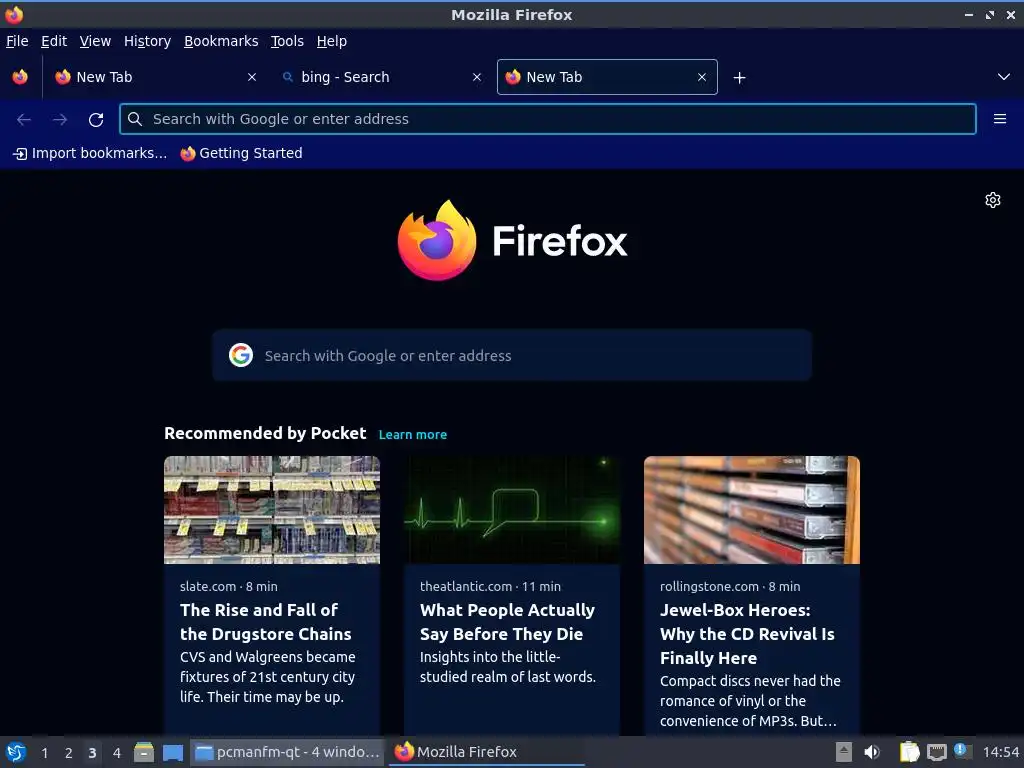Reload the current page
Viewport: 1024px width, 768px height.
click(x=96, y=119)
